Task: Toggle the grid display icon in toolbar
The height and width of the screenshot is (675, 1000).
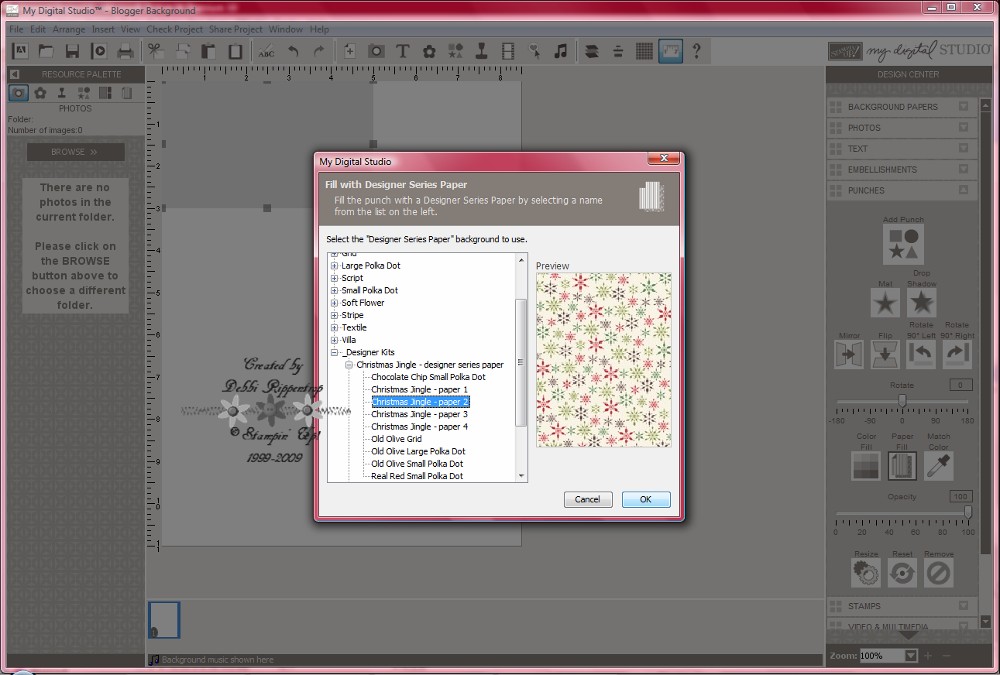Action: coord(644,52)
